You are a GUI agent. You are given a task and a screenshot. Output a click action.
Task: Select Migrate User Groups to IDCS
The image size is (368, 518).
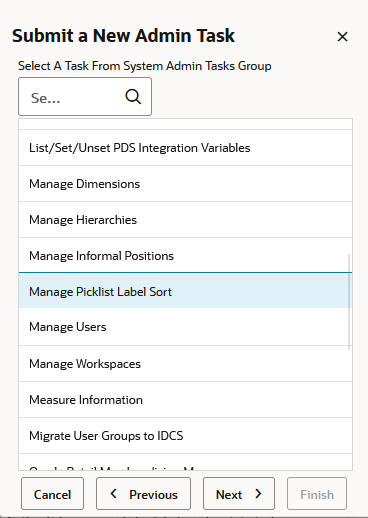pyautogui.click(x=185, y=436)
